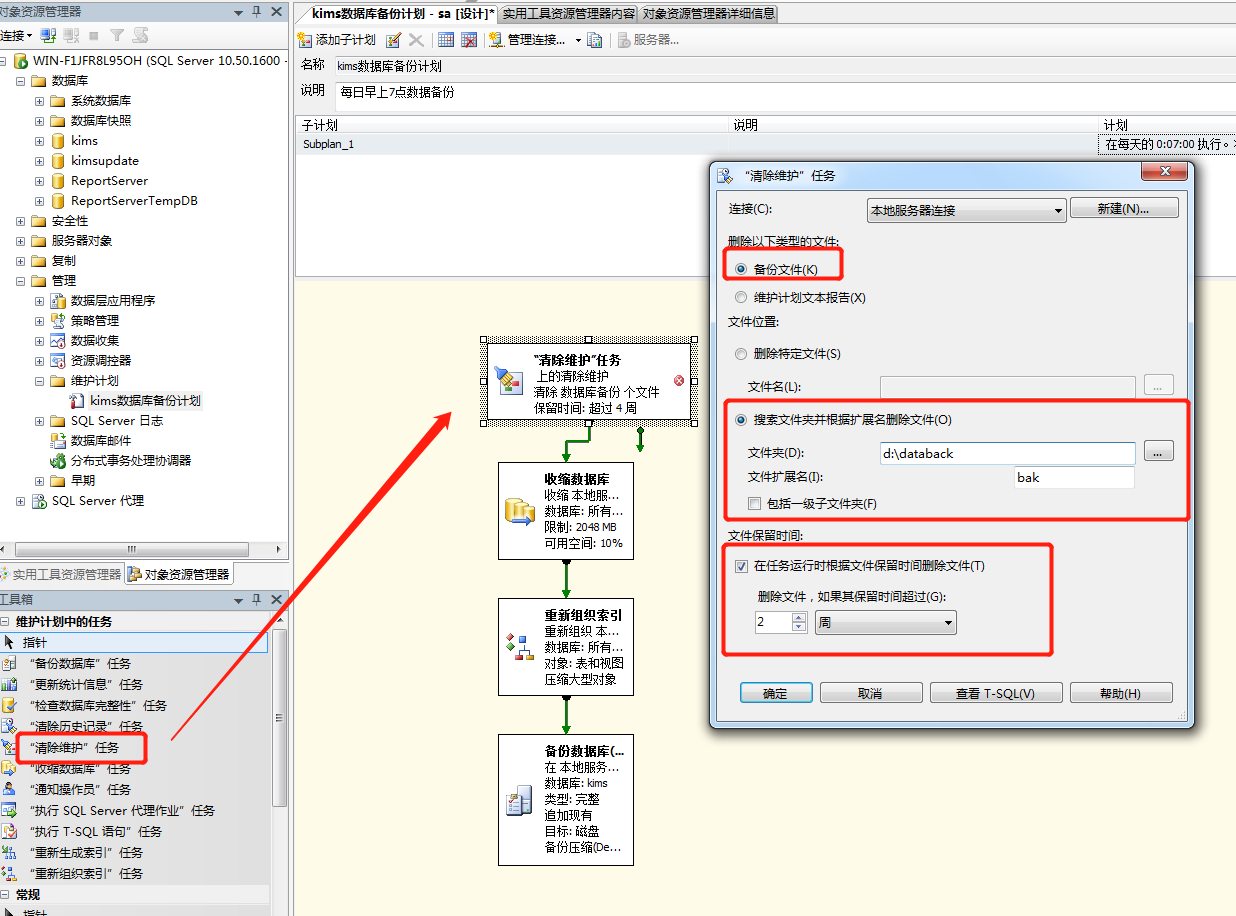Screen dimensions: 1236x916
Task: Select the 删除特定文件(S) radio button
Action: click(741, 353)
